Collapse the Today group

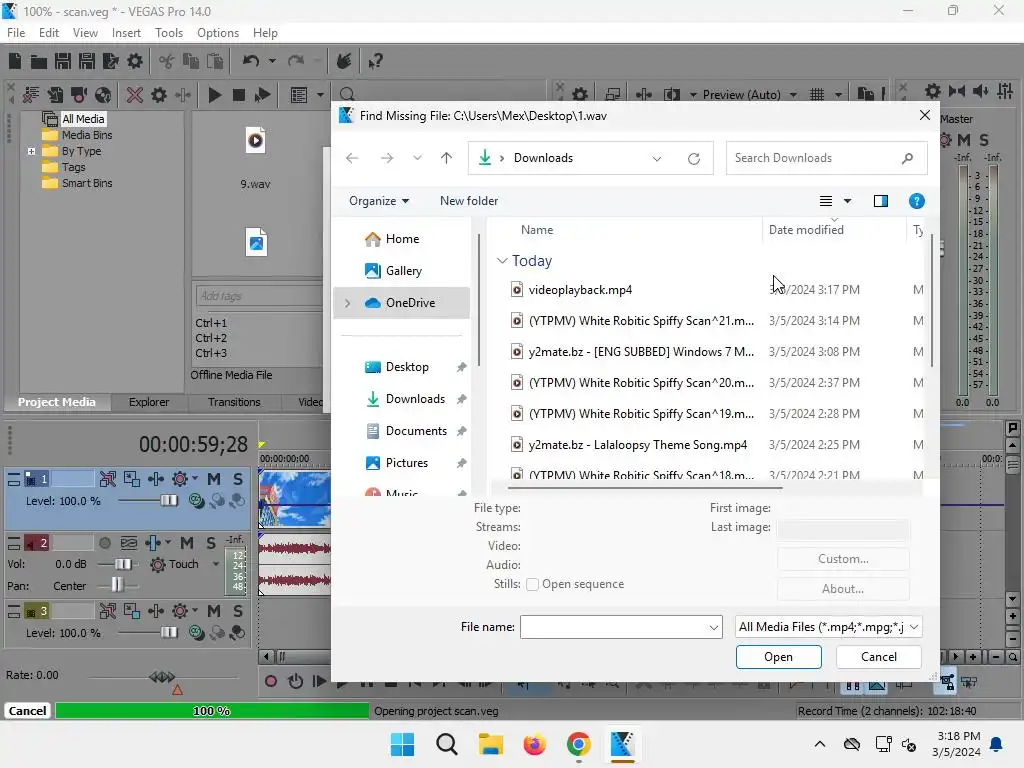tap(502, 261)
